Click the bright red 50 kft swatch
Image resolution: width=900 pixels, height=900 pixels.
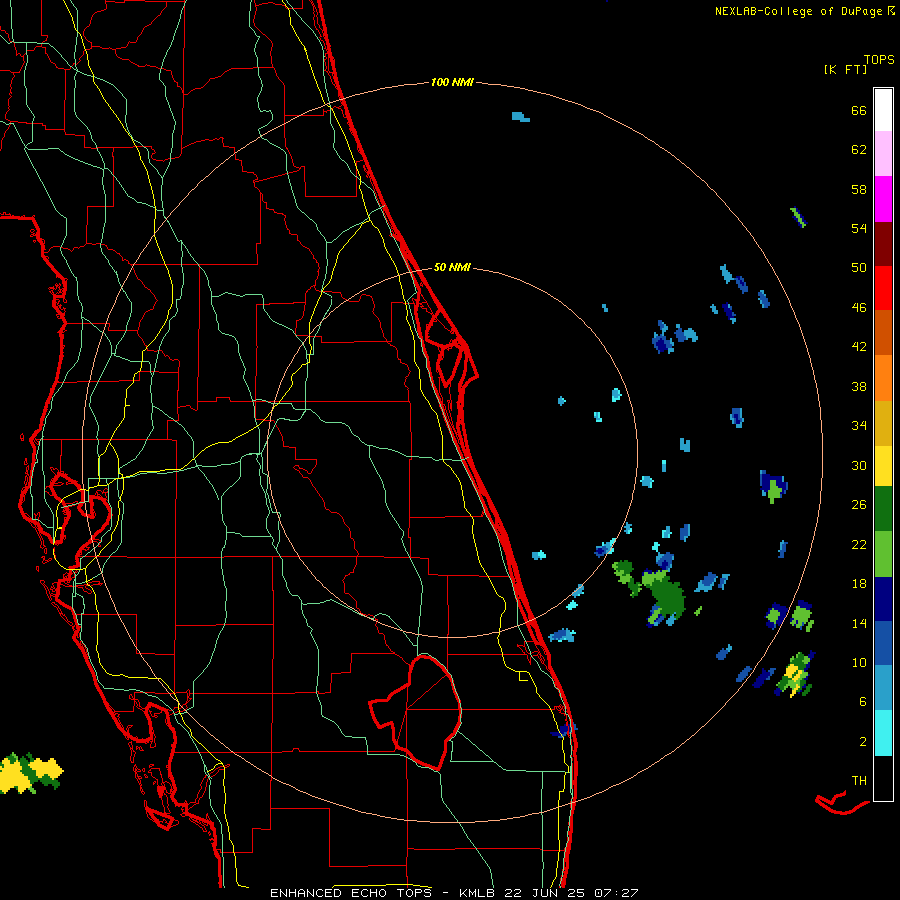pos(883,288)
